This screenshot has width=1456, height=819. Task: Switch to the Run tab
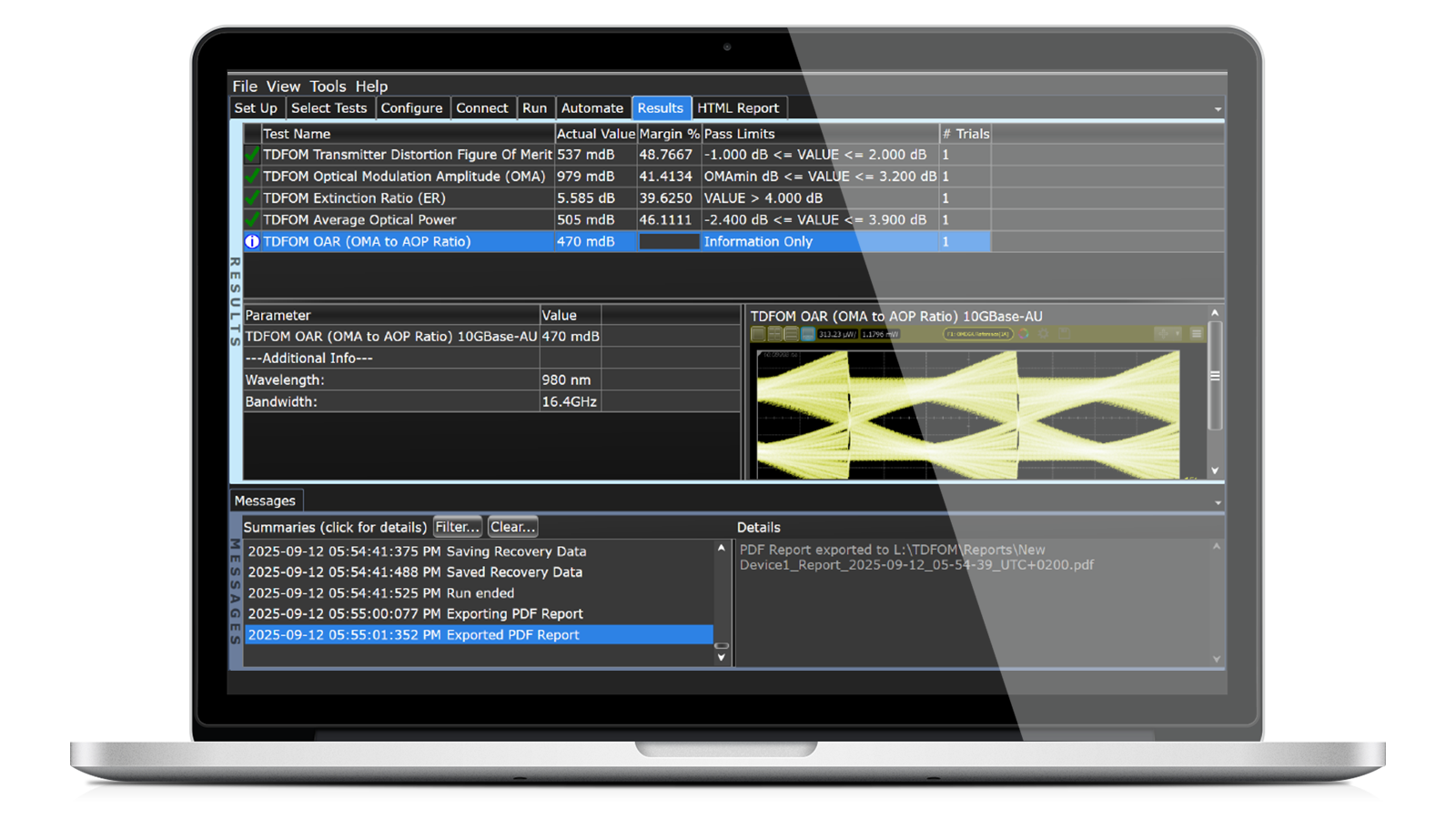[534, 107]
